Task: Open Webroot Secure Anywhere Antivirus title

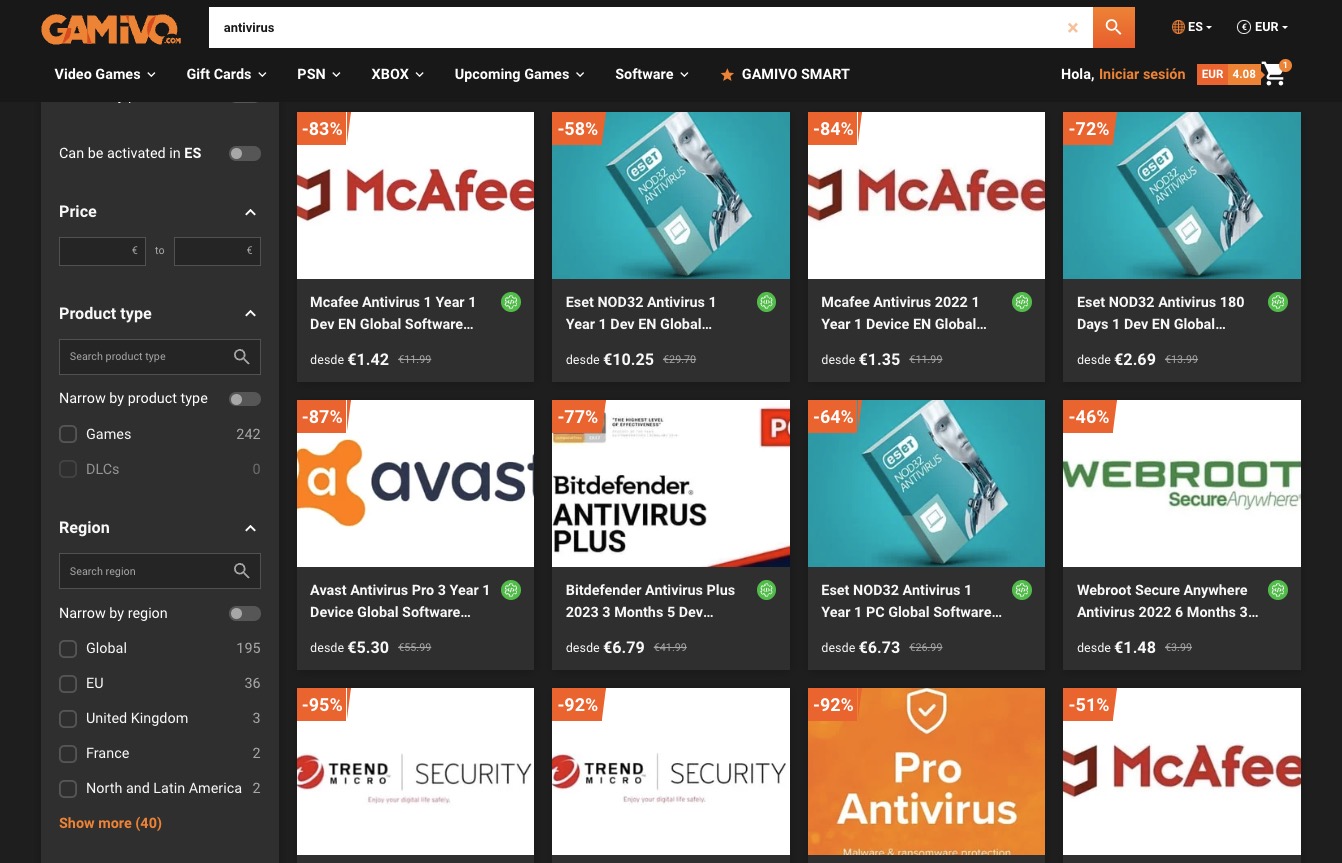Action: tap(1167, 601)
